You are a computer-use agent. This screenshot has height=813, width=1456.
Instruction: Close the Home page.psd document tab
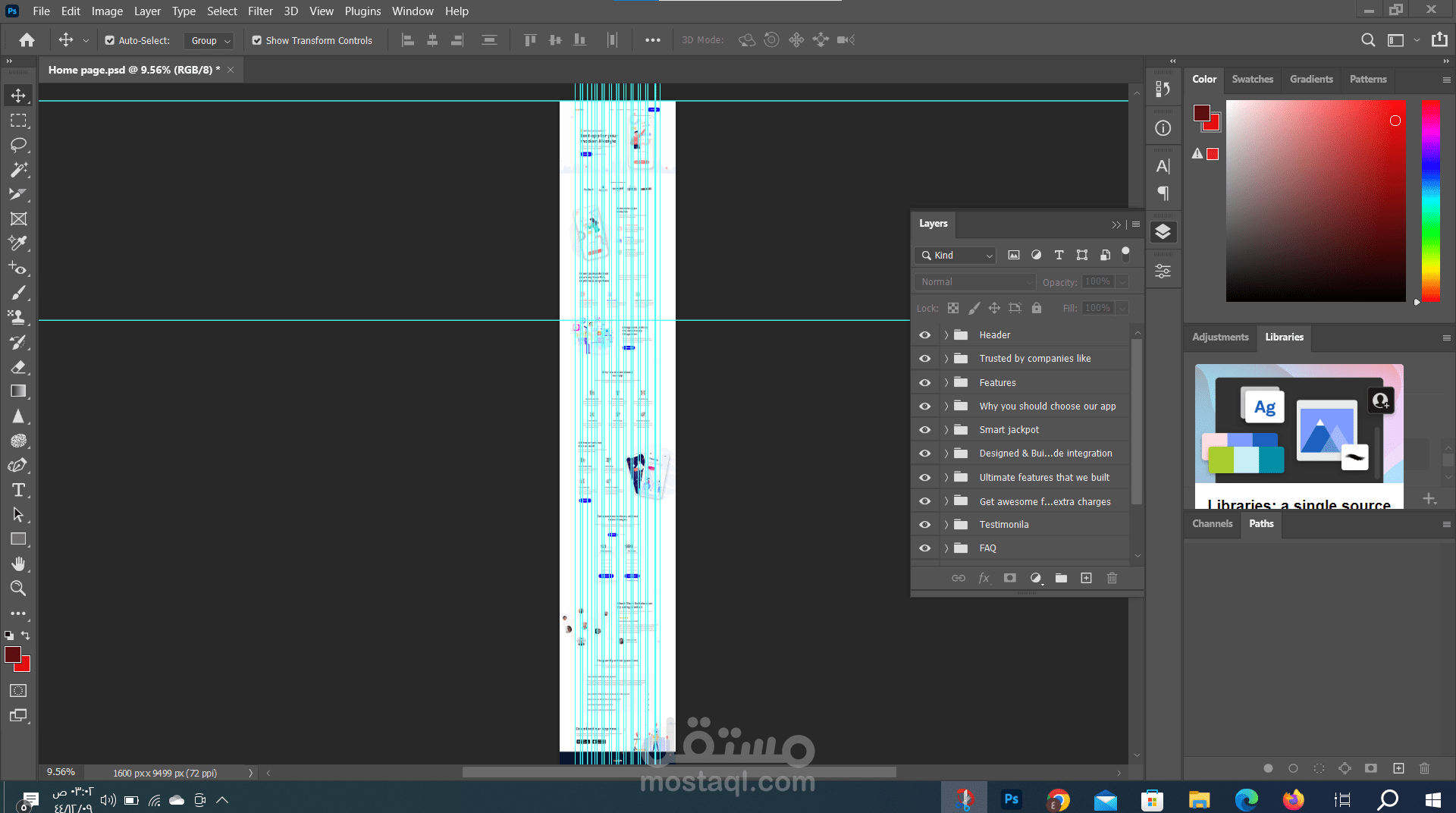tap(231, 70)
